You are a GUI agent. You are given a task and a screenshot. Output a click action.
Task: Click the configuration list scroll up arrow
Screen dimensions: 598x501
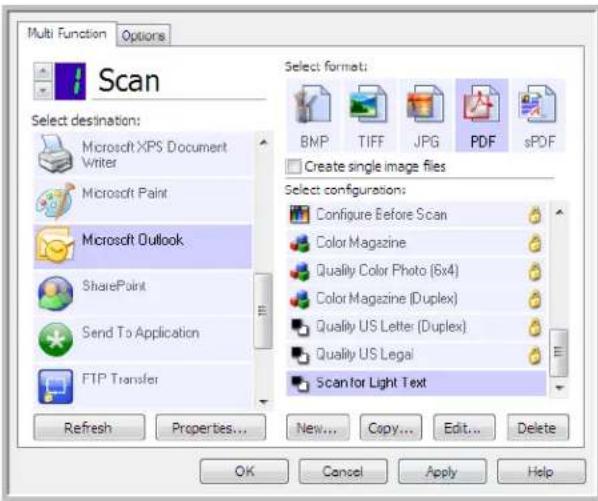(559, 212)
